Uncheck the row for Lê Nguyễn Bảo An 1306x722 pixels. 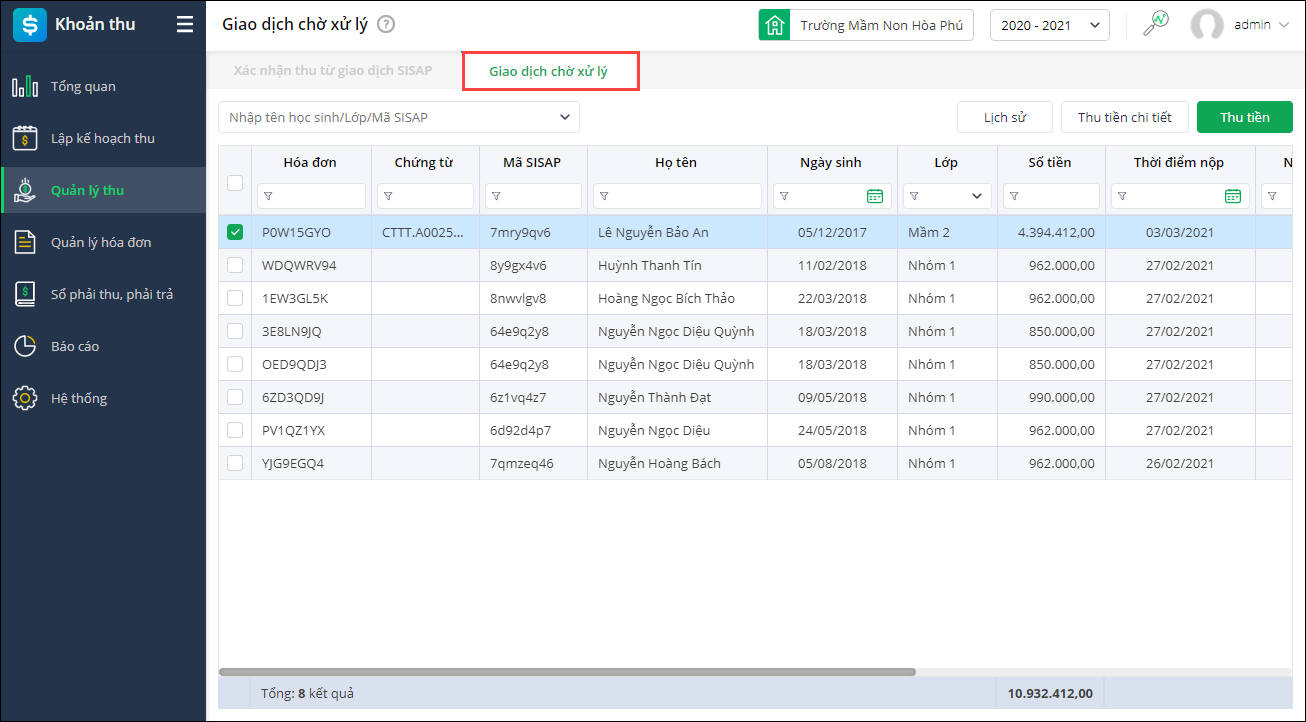pos(235,232)
